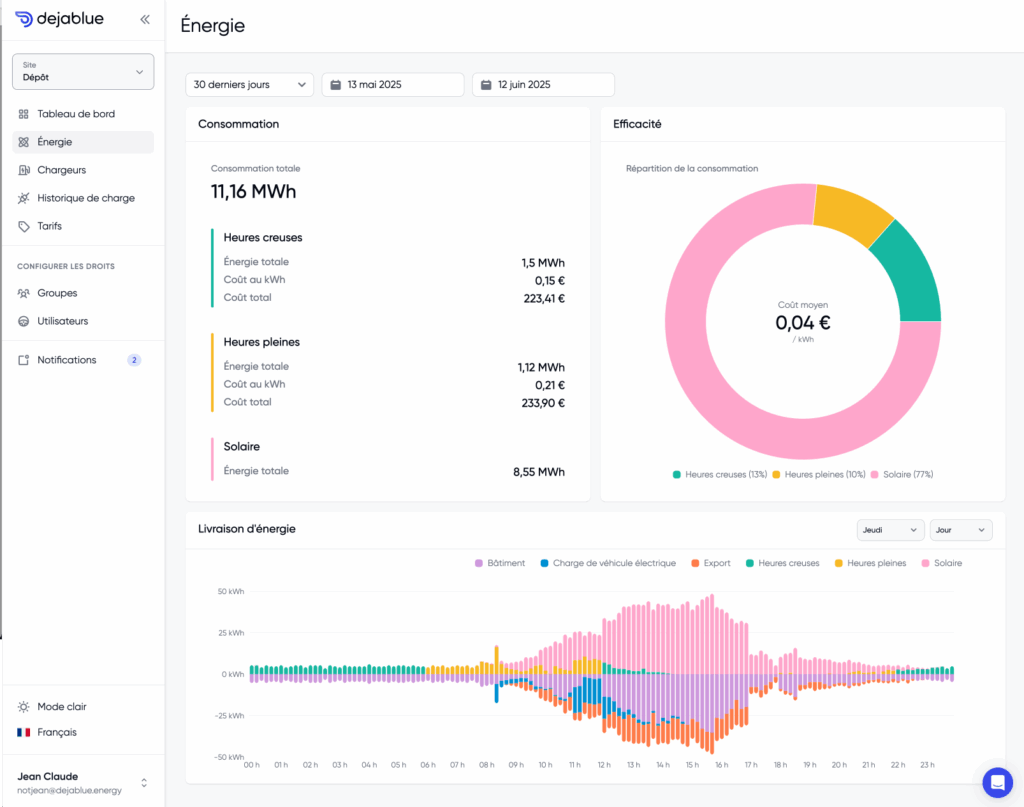Screen dimensions: 1024x807
Task: Click the green Heures creuses donut segment
Action: click(x=909, y=274)
